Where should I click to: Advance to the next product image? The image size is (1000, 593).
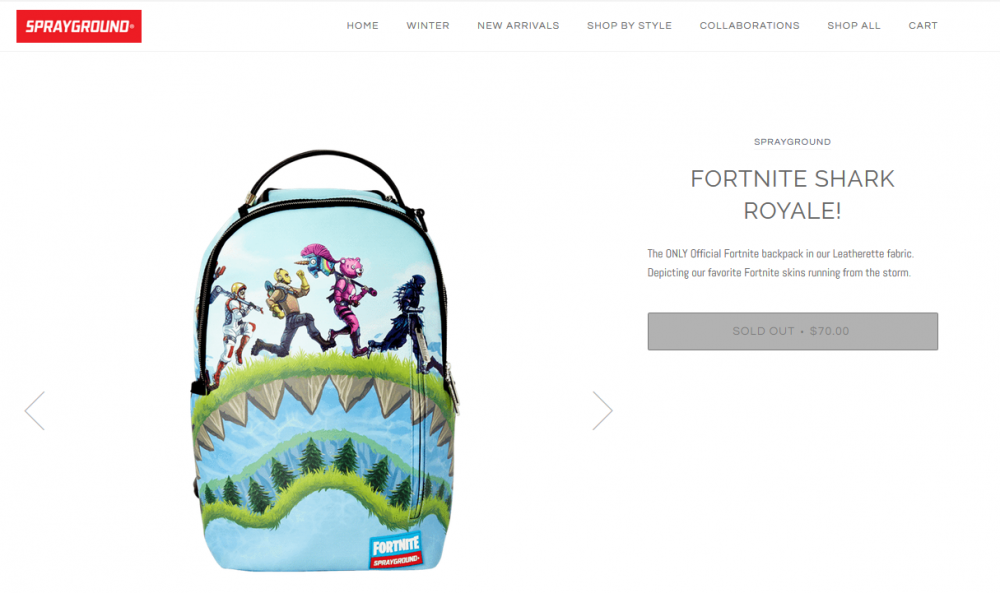click(x=603, y=411)
